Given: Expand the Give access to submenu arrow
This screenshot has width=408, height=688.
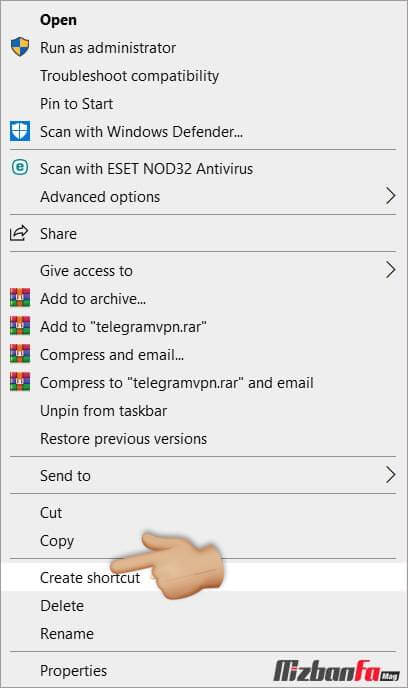Looking at the screenshot, I should click(x=390, y=270).
